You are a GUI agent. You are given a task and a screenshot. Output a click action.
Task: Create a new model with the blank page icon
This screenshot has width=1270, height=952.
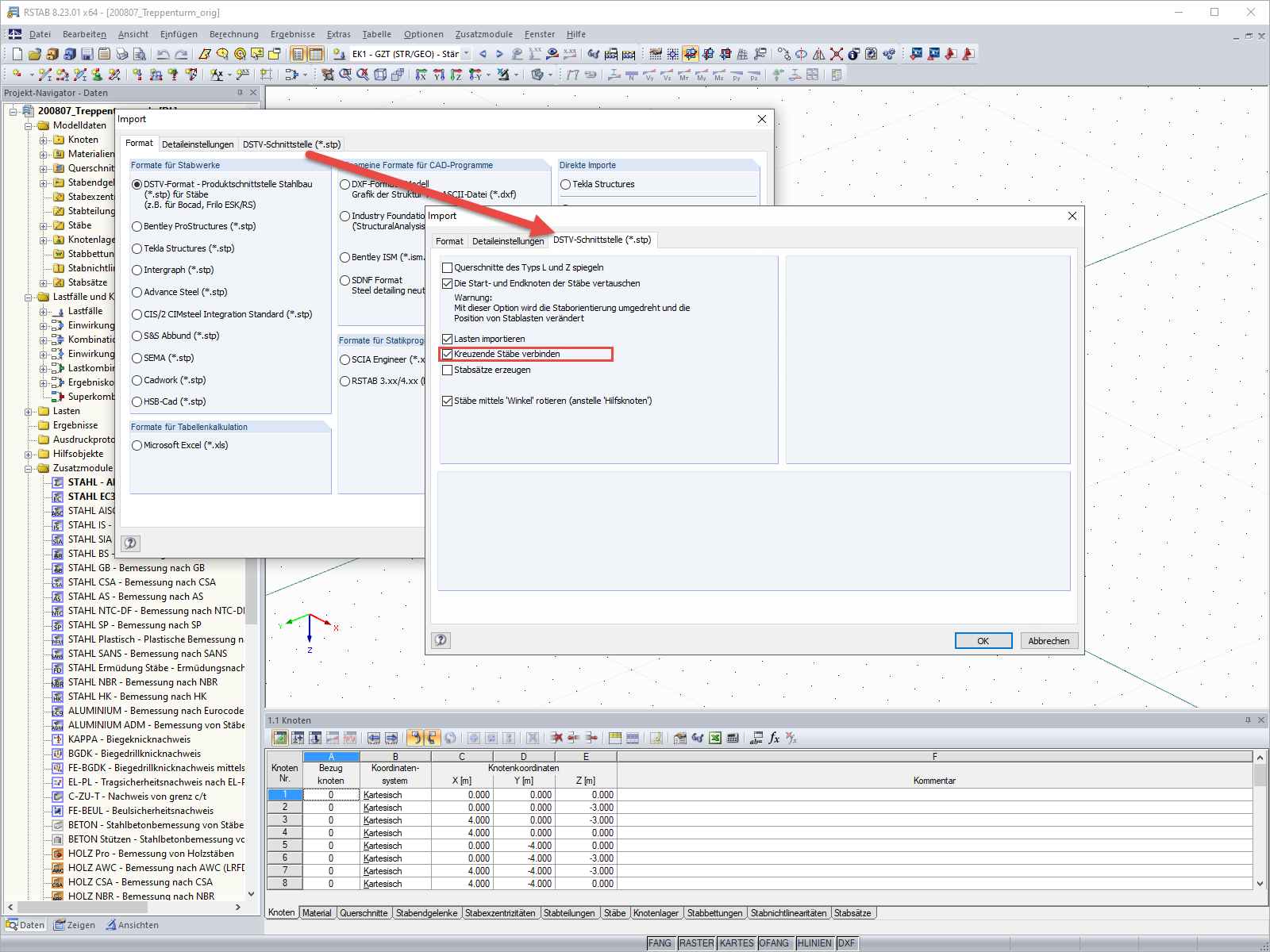17,54
